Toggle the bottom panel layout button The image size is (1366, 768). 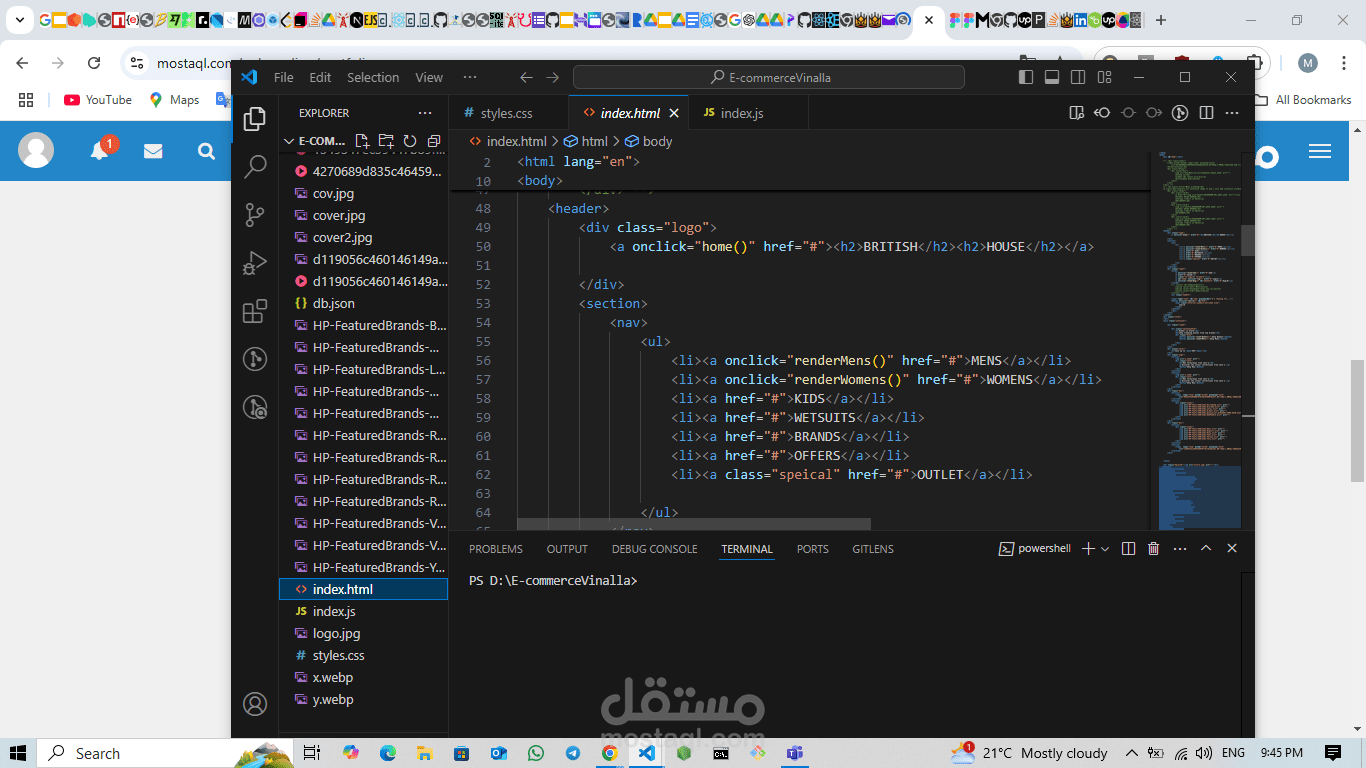tap(1052, 77)
